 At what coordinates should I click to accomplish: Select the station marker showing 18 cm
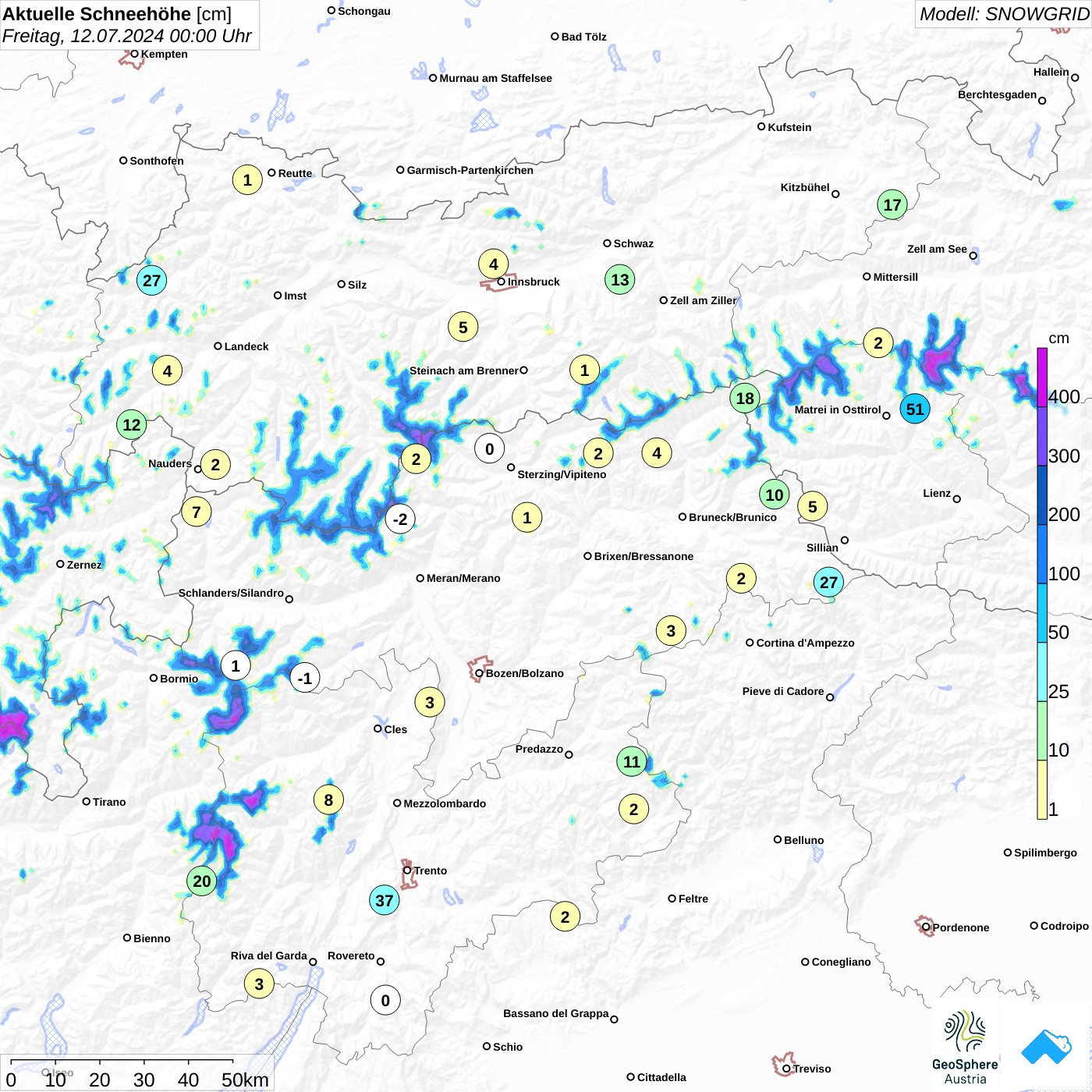coord(746,398)
